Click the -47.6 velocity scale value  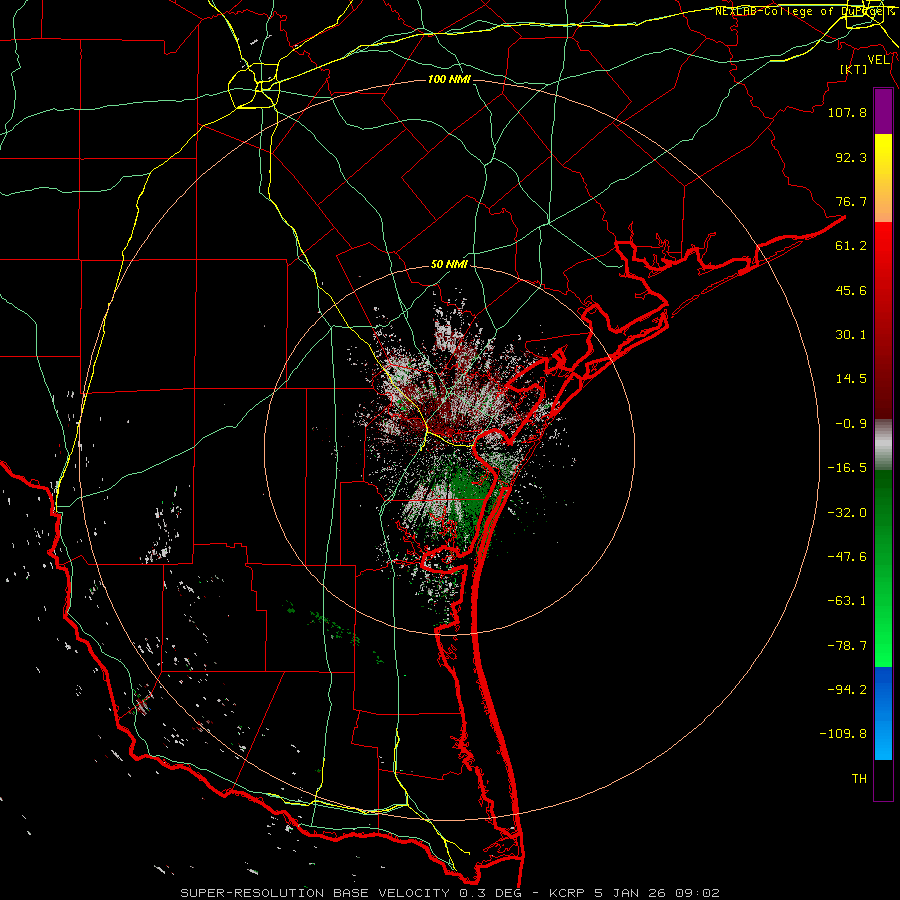click(847, 557)
